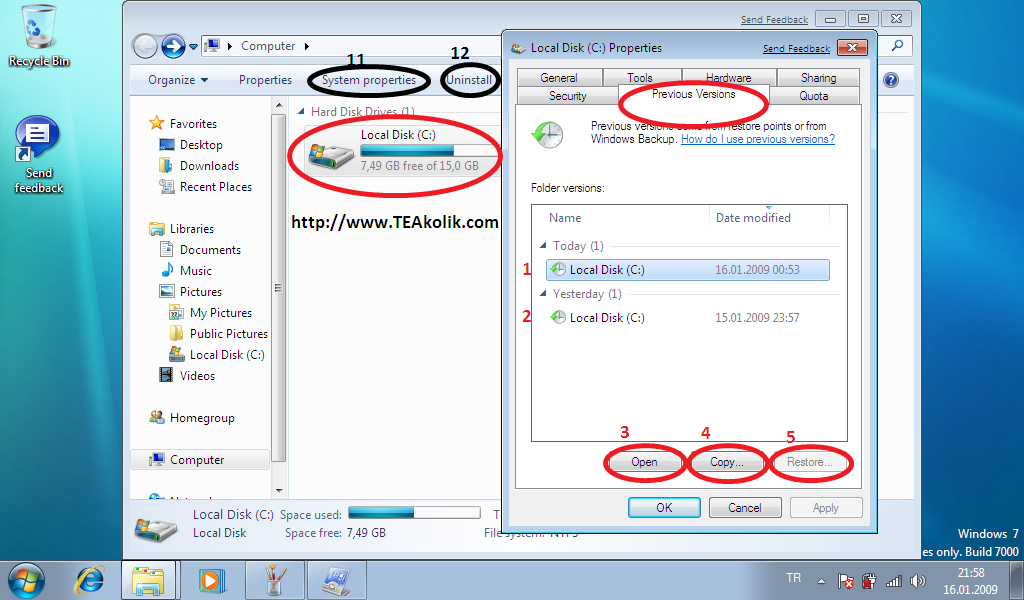Collapse the Hard Disk Drives group

301,112
